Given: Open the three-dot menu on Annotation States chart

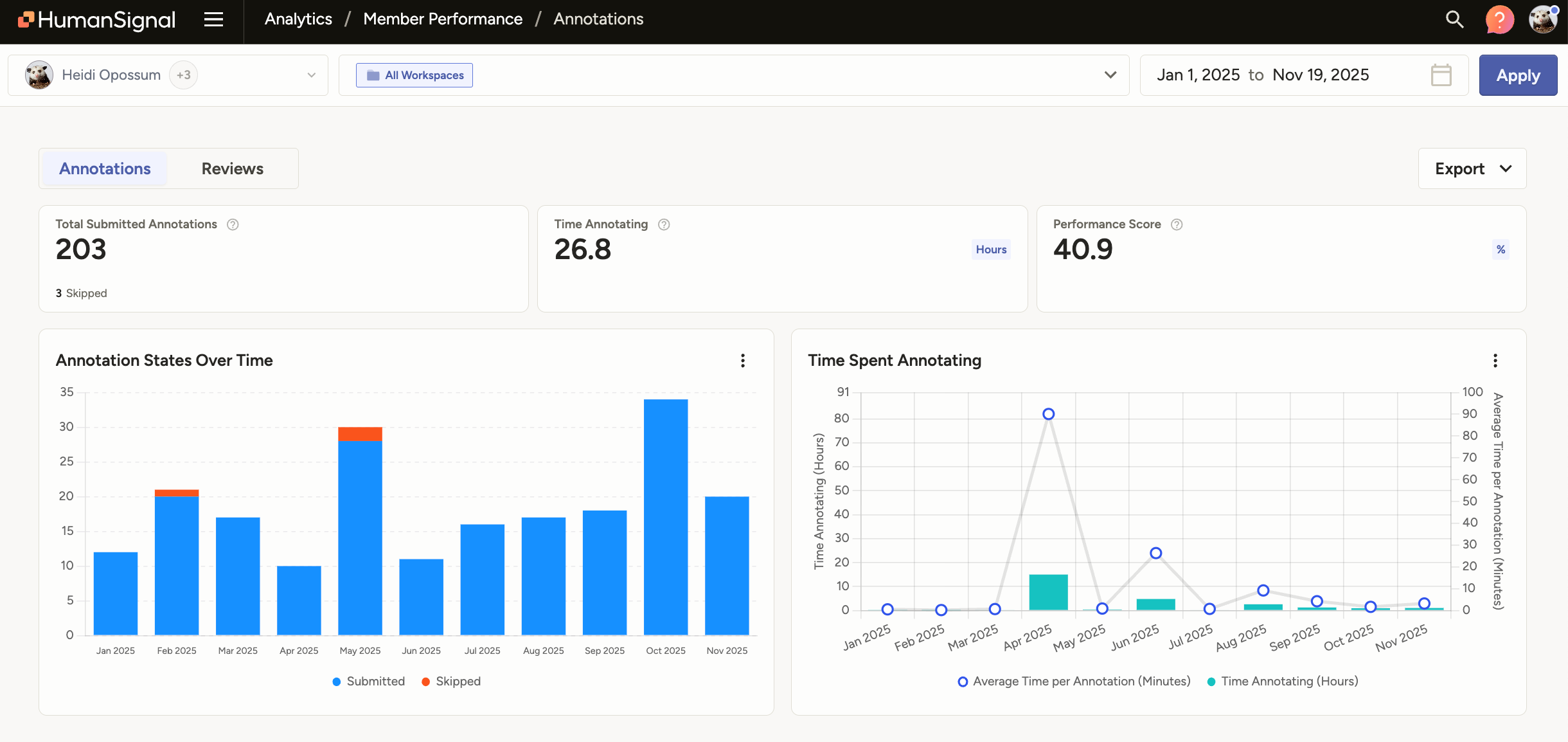Looking at the screenshot, I should [x=743, y=361].
